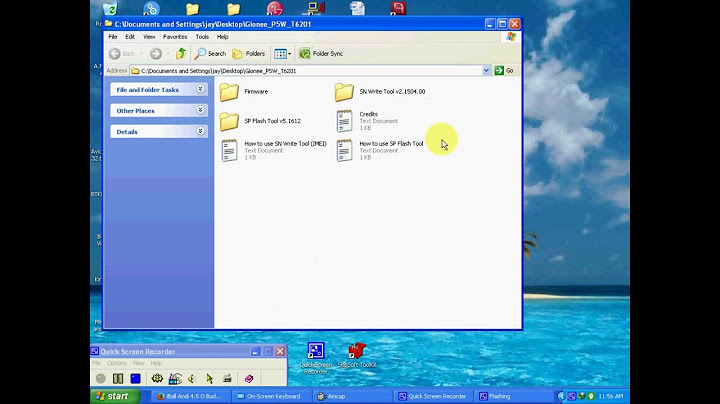Open the Help menu in Explorer

click(223, 37)
